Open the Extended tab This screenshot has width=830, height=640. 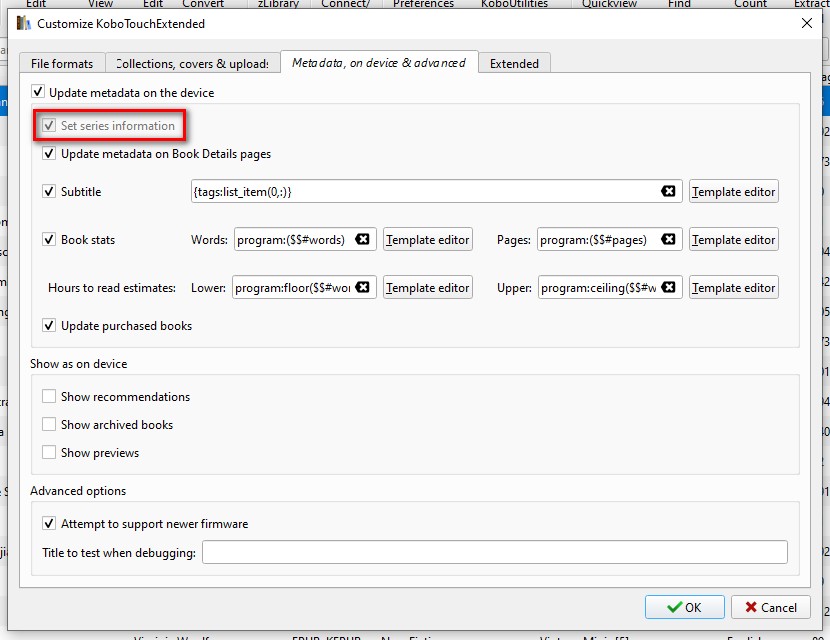click(515, 64)
